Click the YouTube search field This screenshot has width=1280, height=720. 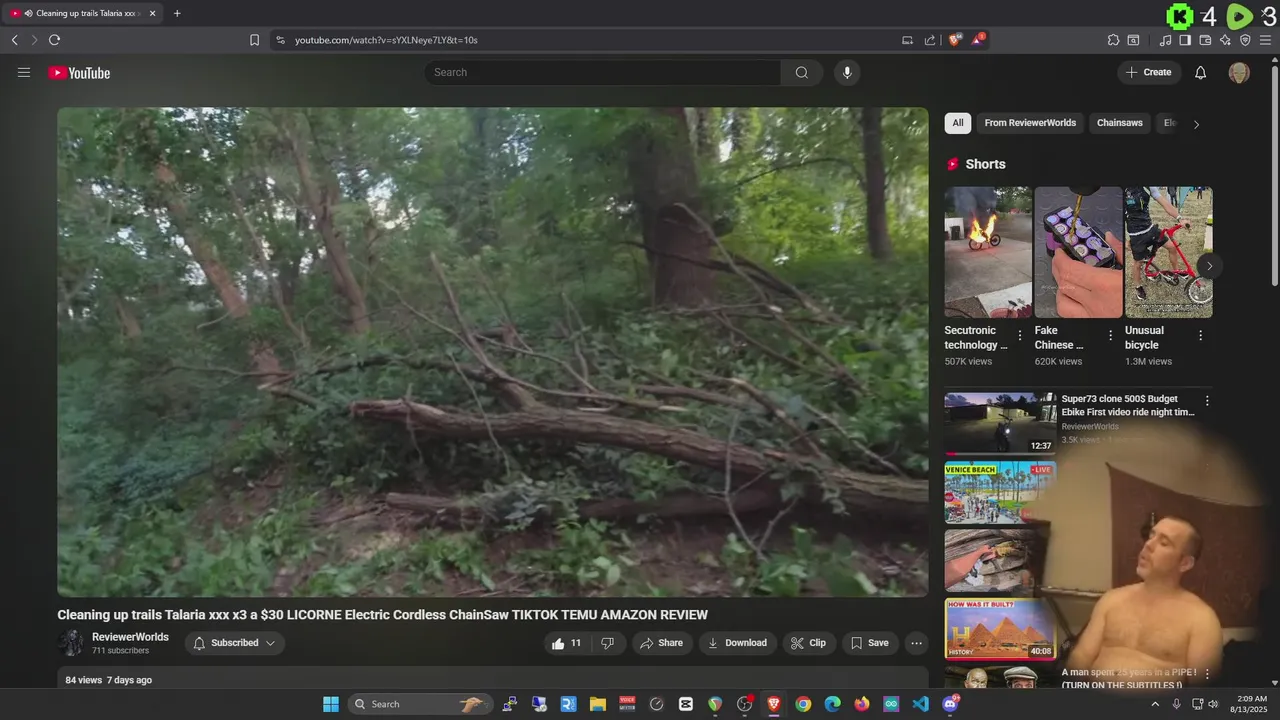coord(603,72)
